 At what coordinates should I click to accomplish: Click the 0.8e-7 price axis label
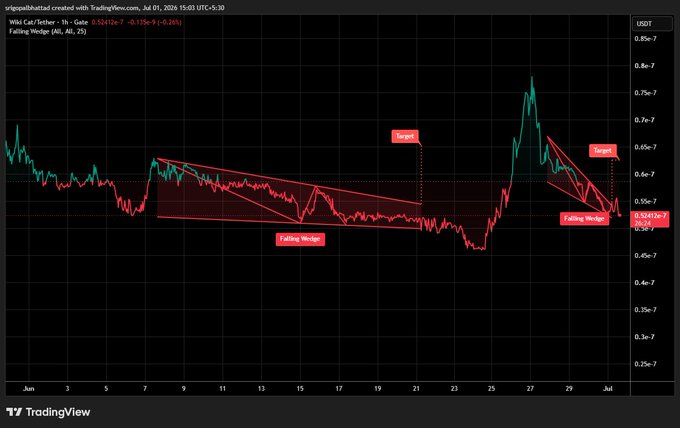coord(644,66)
